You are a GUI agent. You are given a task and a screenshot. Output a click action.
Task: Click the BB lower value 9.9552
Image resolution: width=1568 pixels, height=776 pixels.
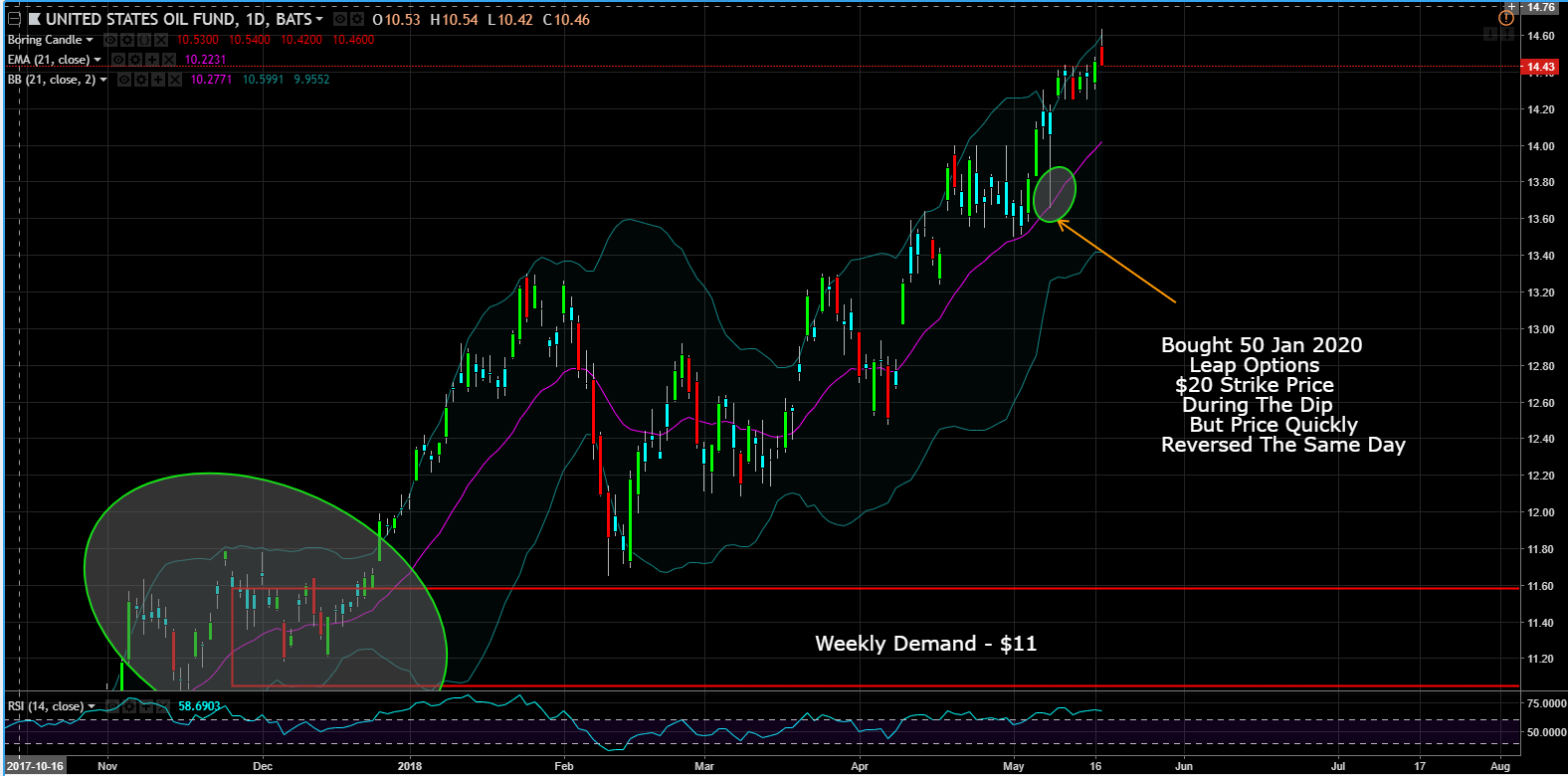coord(311,80)
